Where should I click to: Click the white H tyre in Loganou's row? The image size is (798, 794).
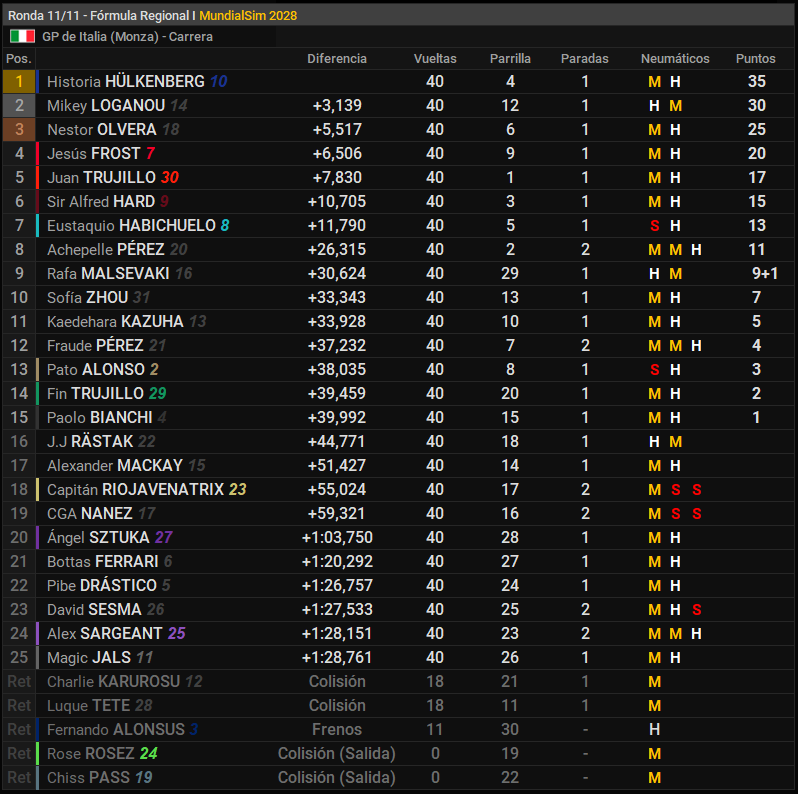pyautogui.click(x=654, y=105)
